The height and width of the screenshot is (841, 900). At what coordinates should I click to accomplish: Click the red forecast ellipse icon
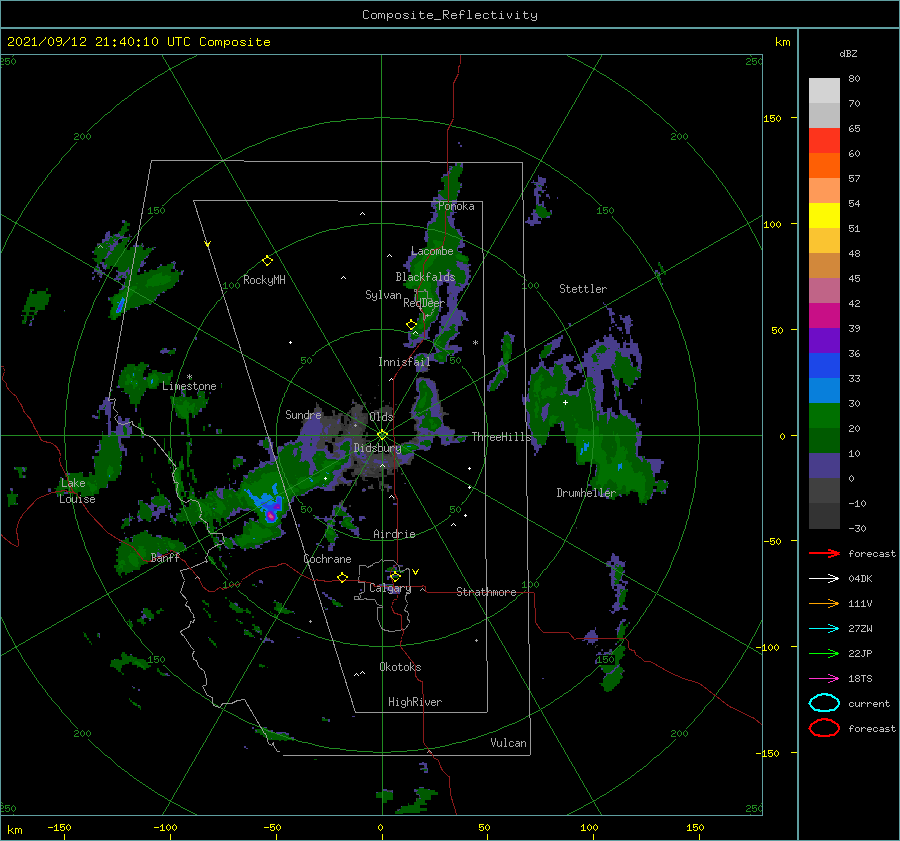pyautogui.click(x=824, y=728)
